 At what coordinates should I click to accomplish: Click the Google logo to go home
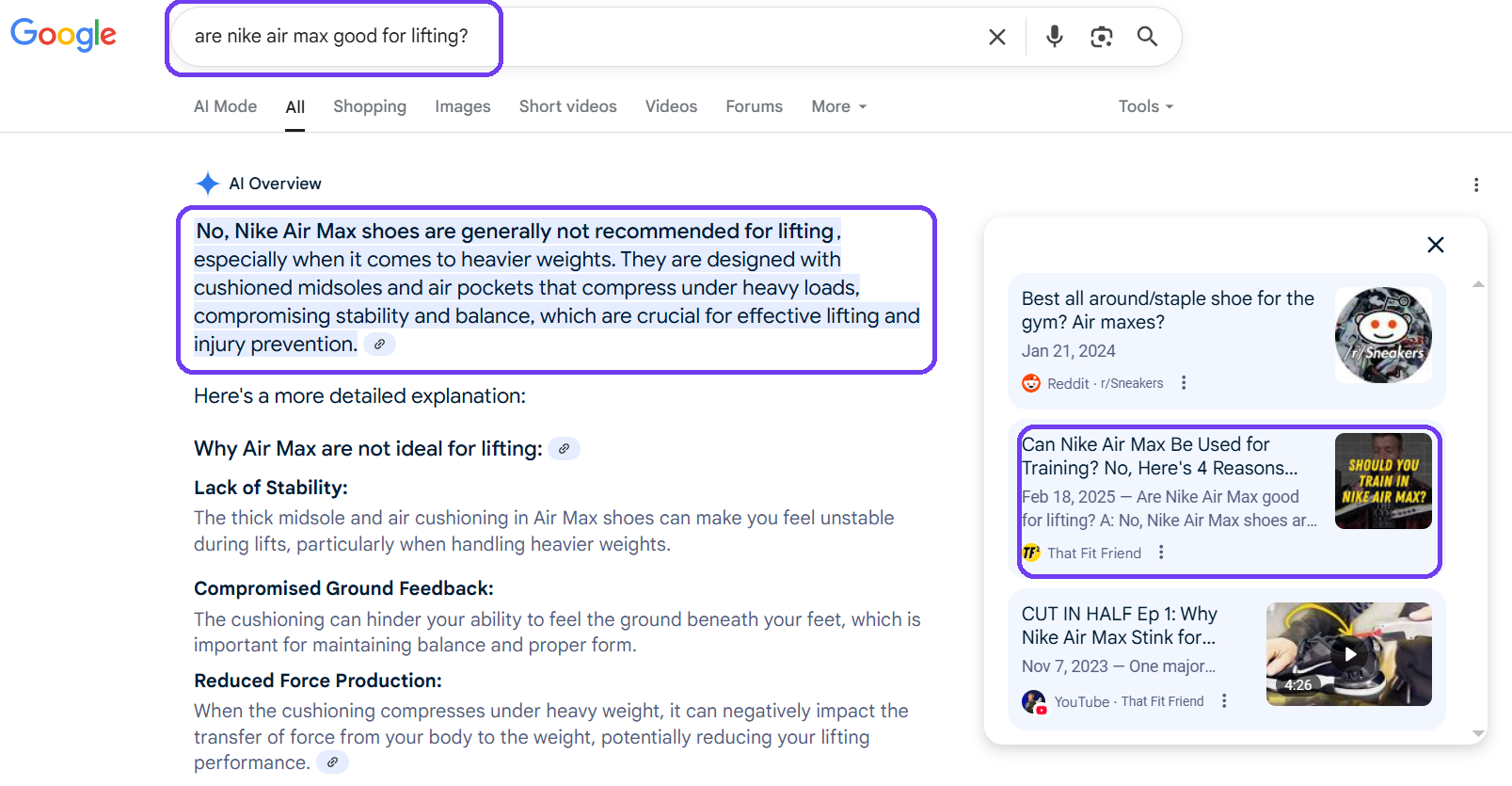pos(63,35)
